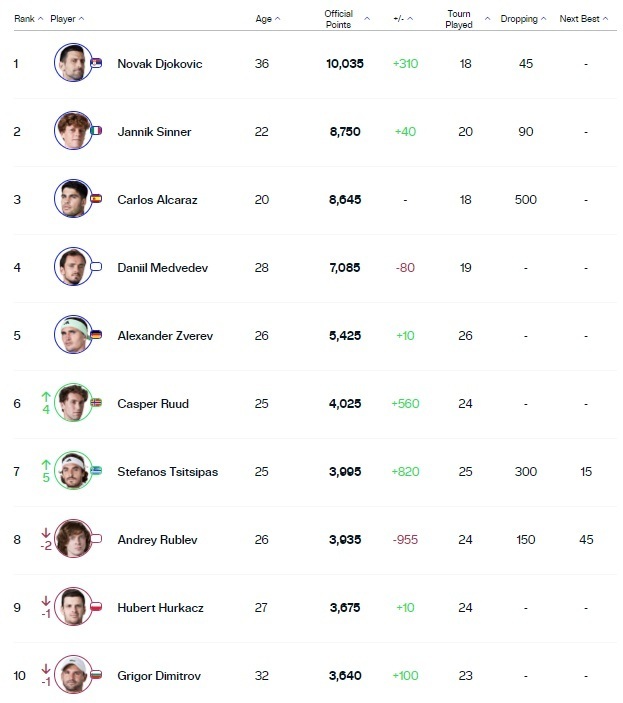Sort by Player name column header
623x703 pixels.
pyautogui.click(x=67, y=19)
